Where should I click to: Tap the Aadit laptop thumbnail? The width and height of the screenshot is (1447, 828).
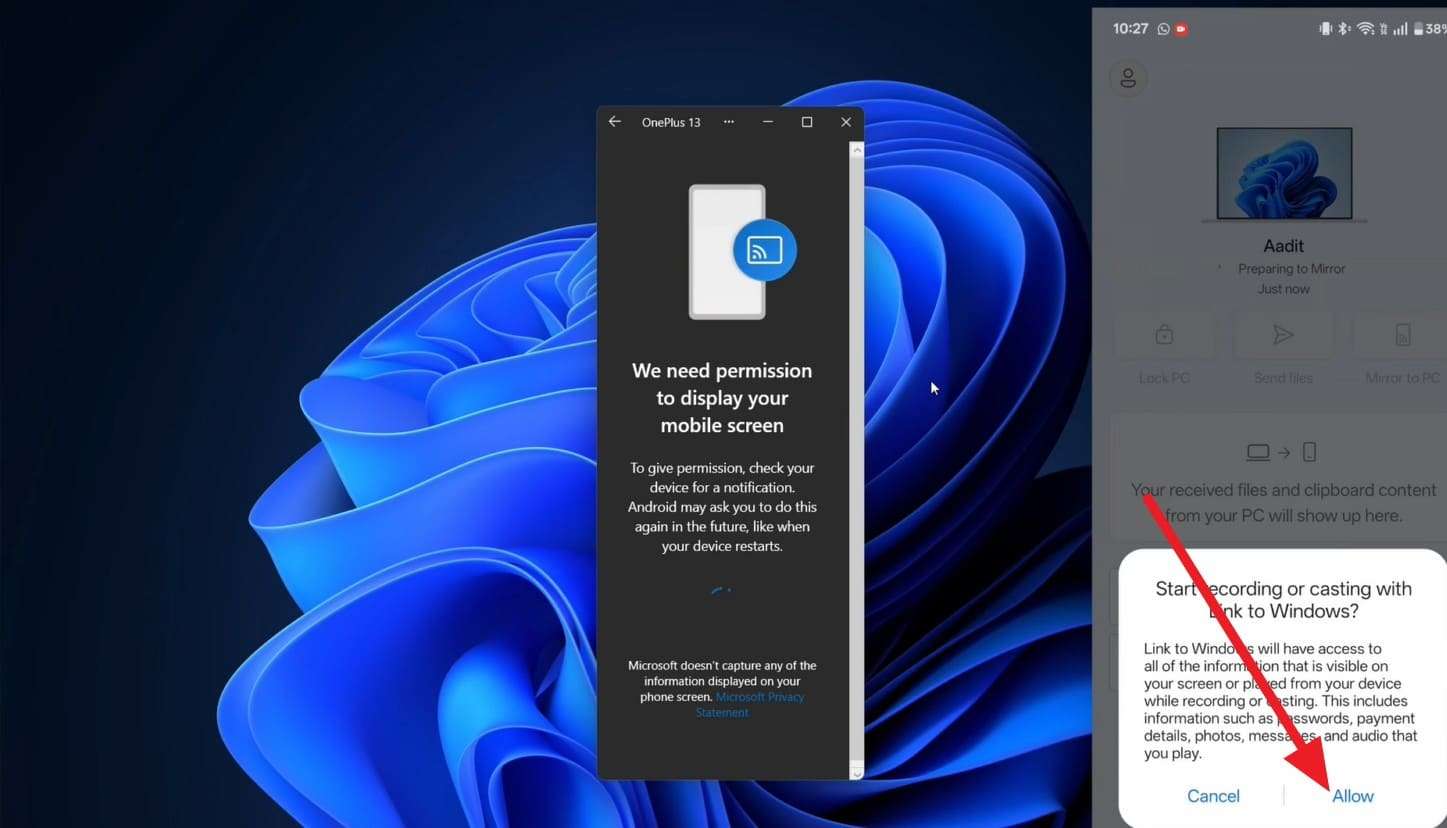[x=1284, y=174]
